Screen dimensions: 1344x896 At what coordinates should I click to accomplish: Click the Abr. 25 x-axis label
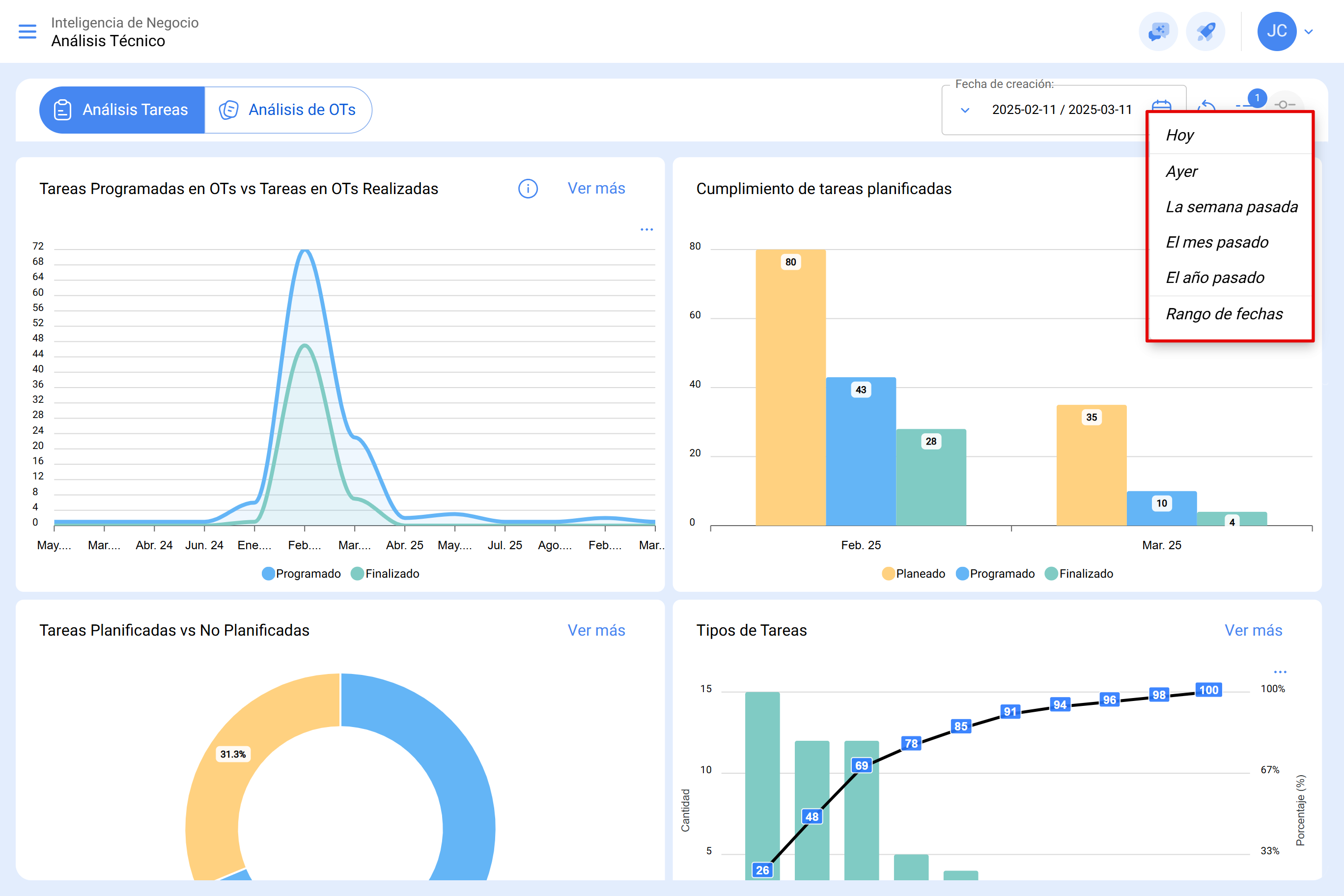point(405,545)
